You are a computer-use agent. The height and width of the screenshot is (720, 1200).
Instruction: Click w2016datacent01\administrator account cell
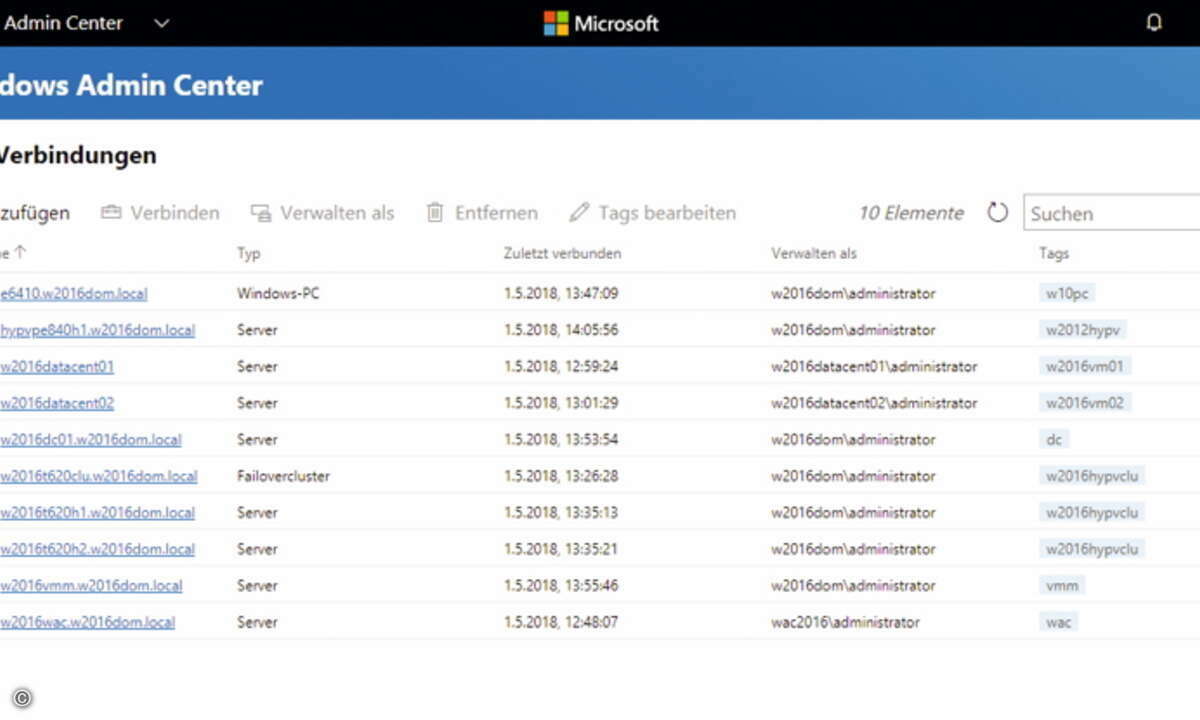coord(874,367)
